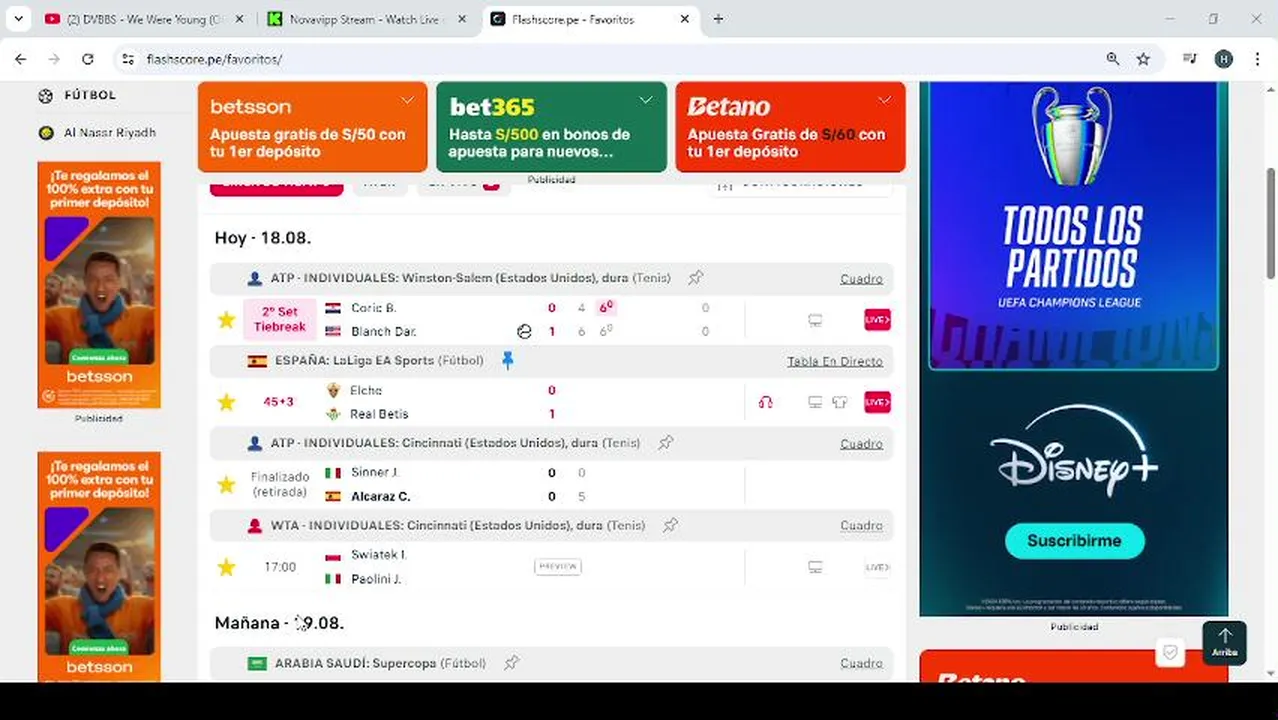1278x720 pixels.
Task: Open Tabla En Directo link
Action: pos(834,361)
